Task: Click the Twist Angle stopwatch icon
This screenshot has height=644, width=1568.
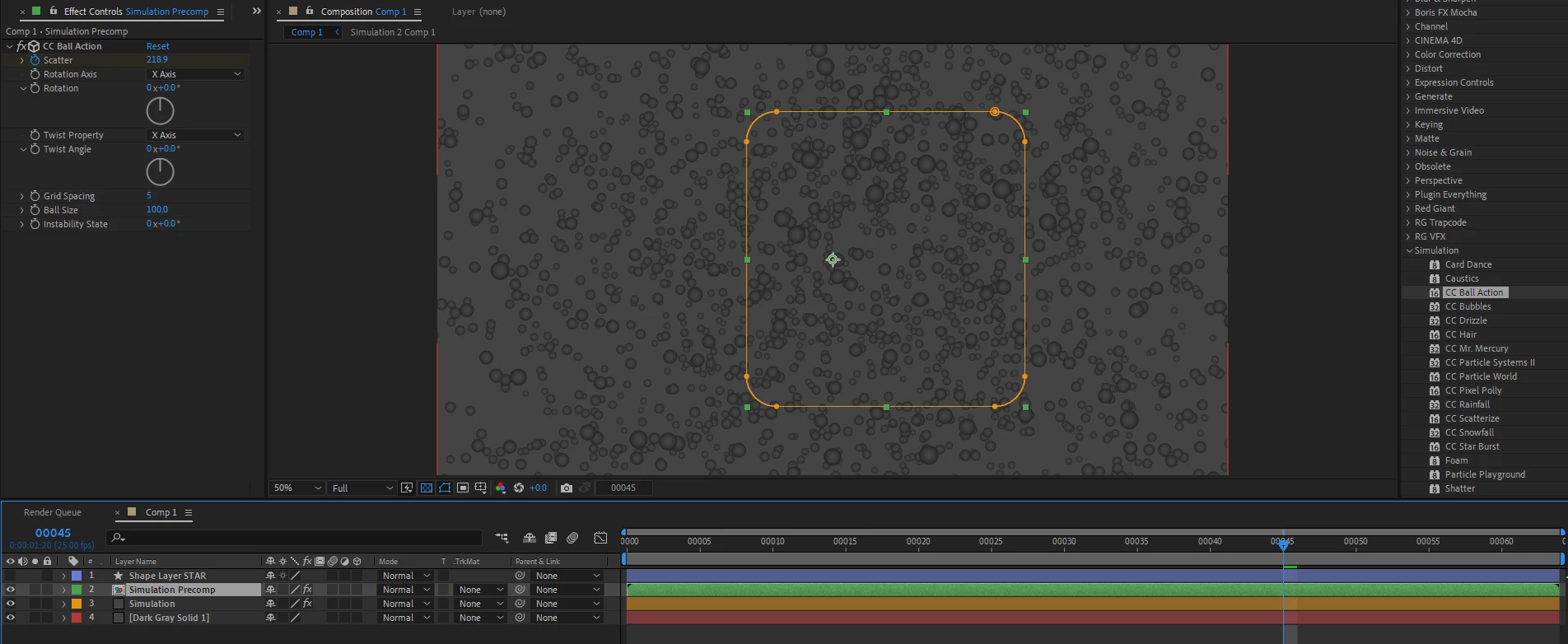Action: pos(35,149)
